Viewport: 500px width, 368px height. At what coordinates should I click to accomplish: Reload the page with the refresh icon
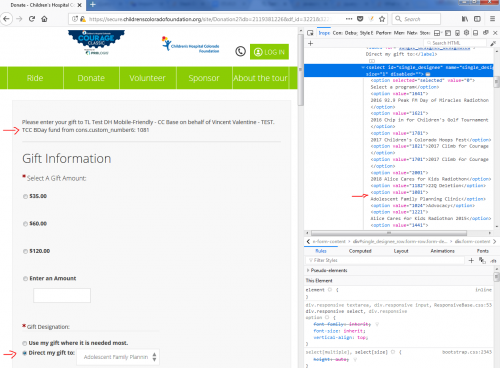32,19
